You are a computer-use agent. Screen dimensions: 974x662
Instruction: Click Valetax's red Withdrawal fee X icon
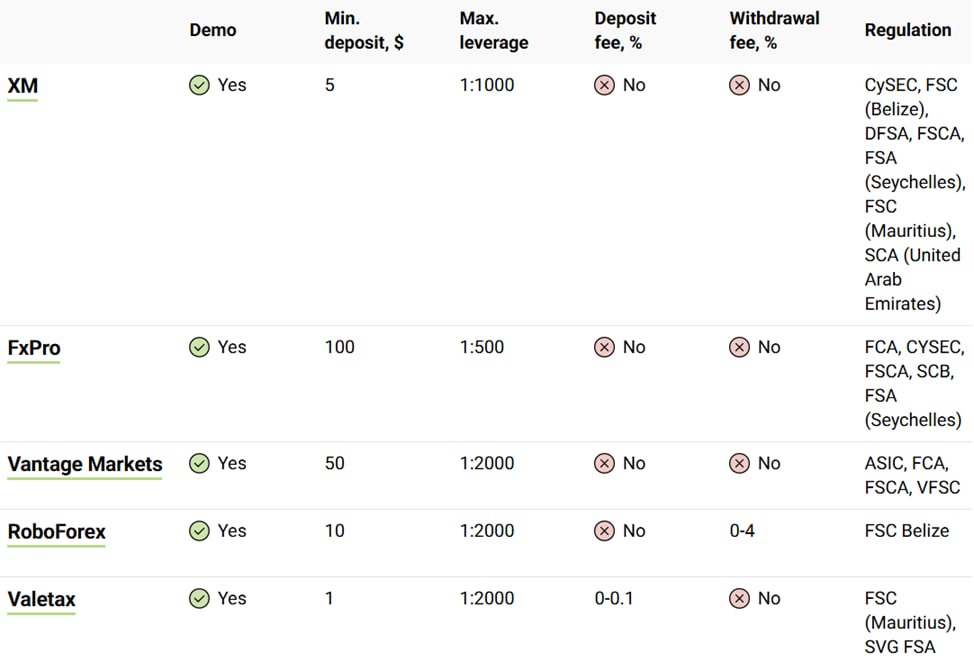[x=739, y=599]
